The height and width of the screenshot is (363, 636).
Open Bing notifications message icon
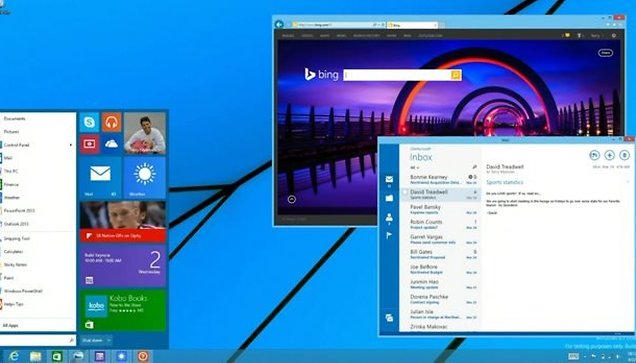coord(566,36)
